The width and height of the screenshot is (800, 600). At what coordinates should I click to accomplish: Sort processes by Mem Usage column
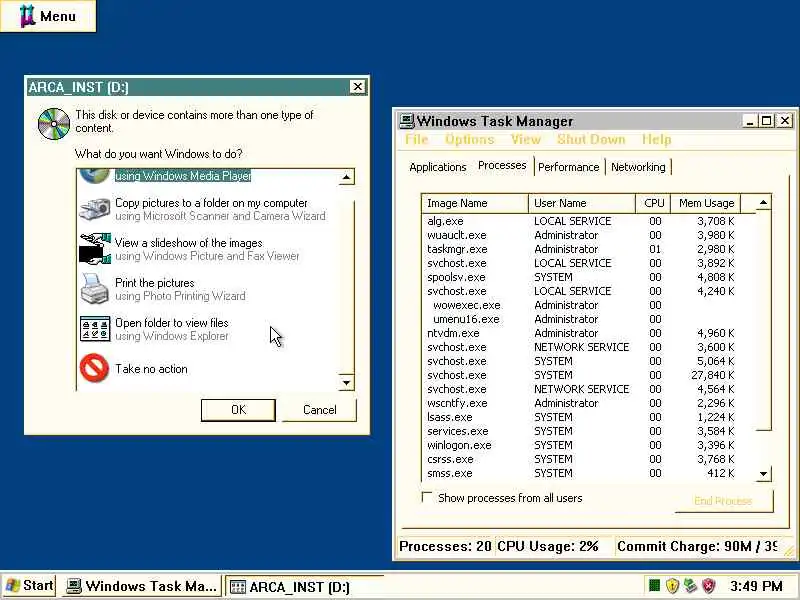click(706, 203)
